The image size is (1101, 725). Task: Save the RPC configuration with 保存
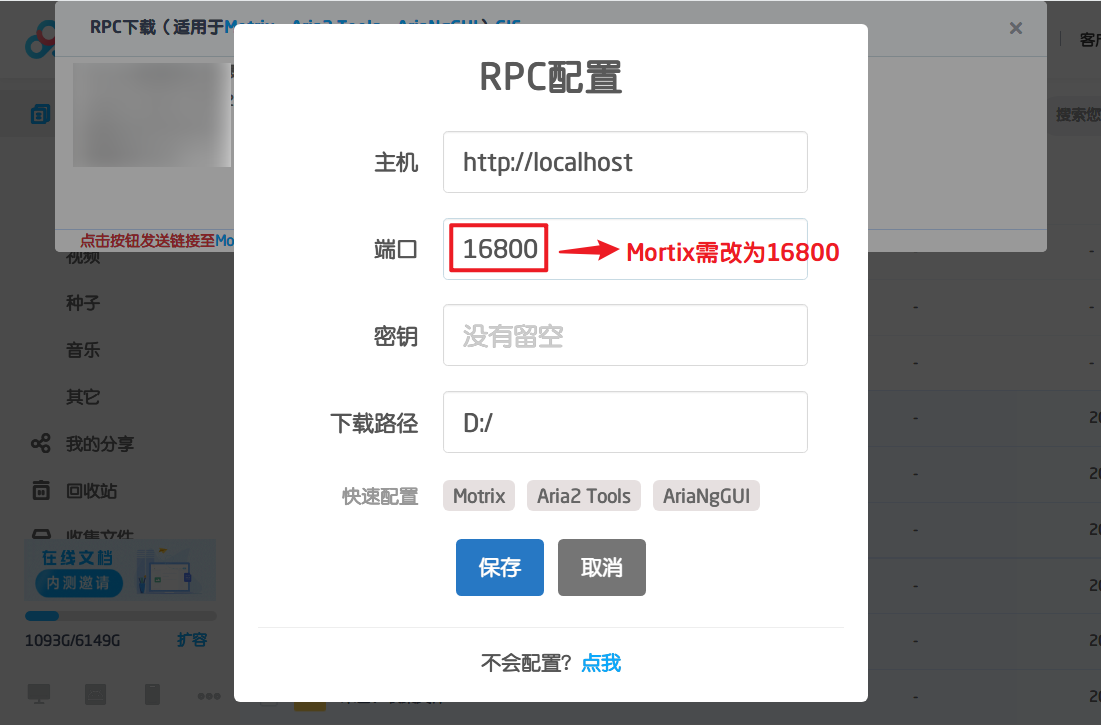point(500,567)
